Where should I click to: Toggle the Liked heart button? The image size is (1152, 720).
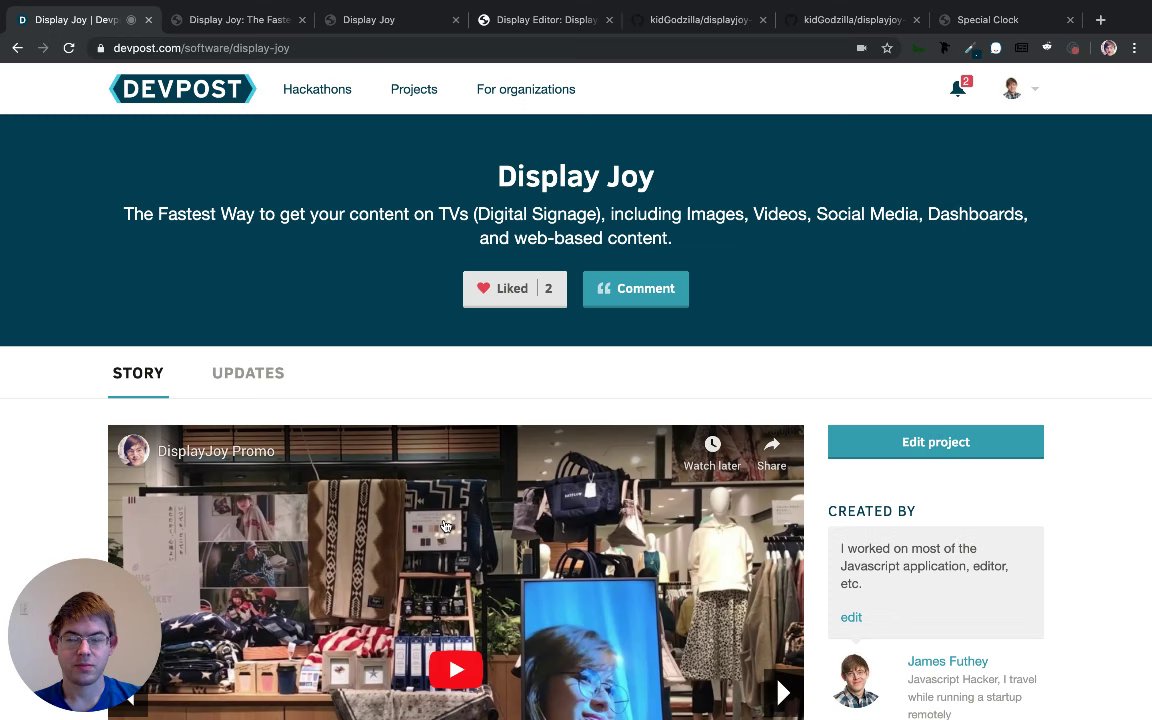click(514, 289)
